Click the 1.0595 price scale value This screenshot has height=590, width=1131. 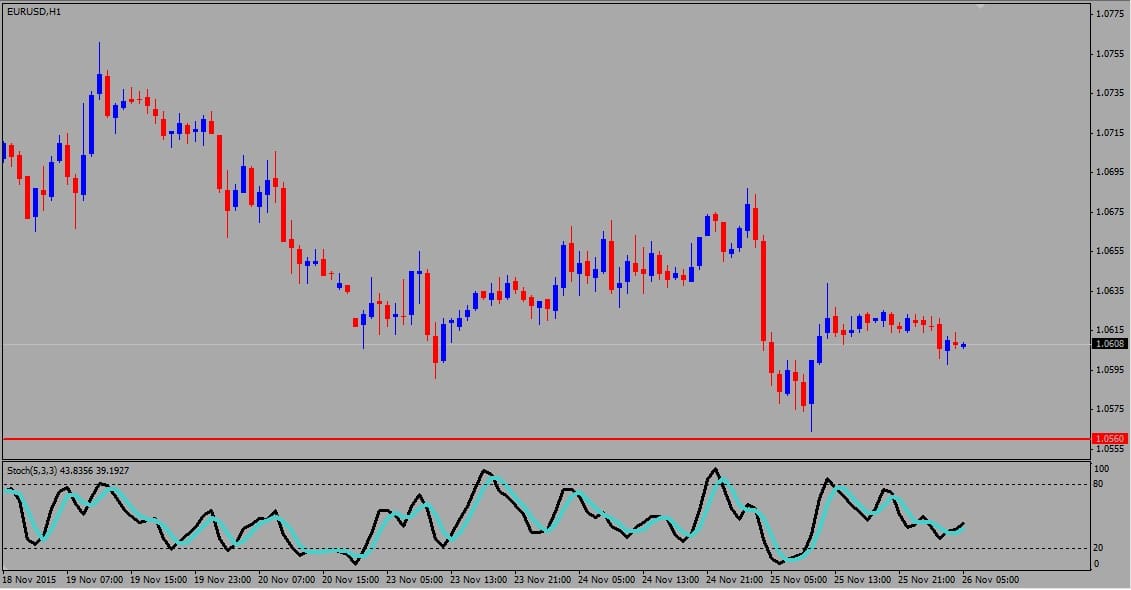click(1109, 369)
